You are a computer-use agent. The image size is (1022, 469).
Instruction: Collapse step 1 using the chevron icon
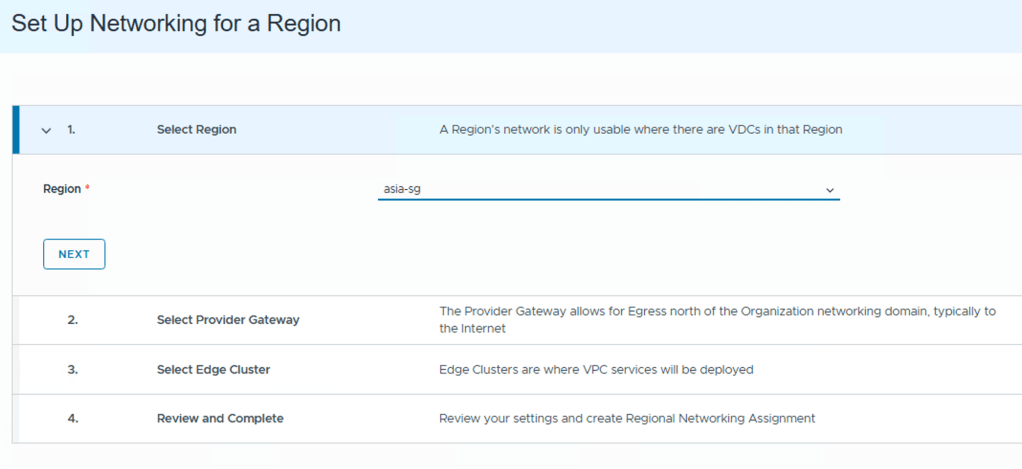(x=46, y=130)
